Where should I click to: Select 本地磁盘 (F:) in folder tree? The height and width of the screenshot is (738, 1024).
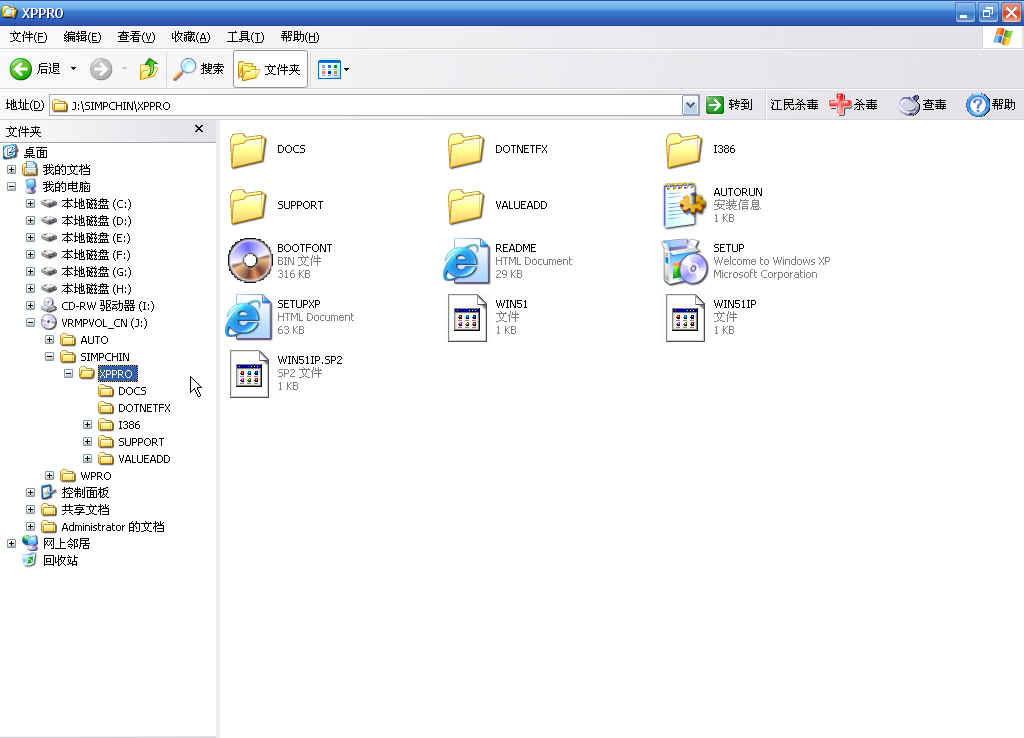point(95,255)
